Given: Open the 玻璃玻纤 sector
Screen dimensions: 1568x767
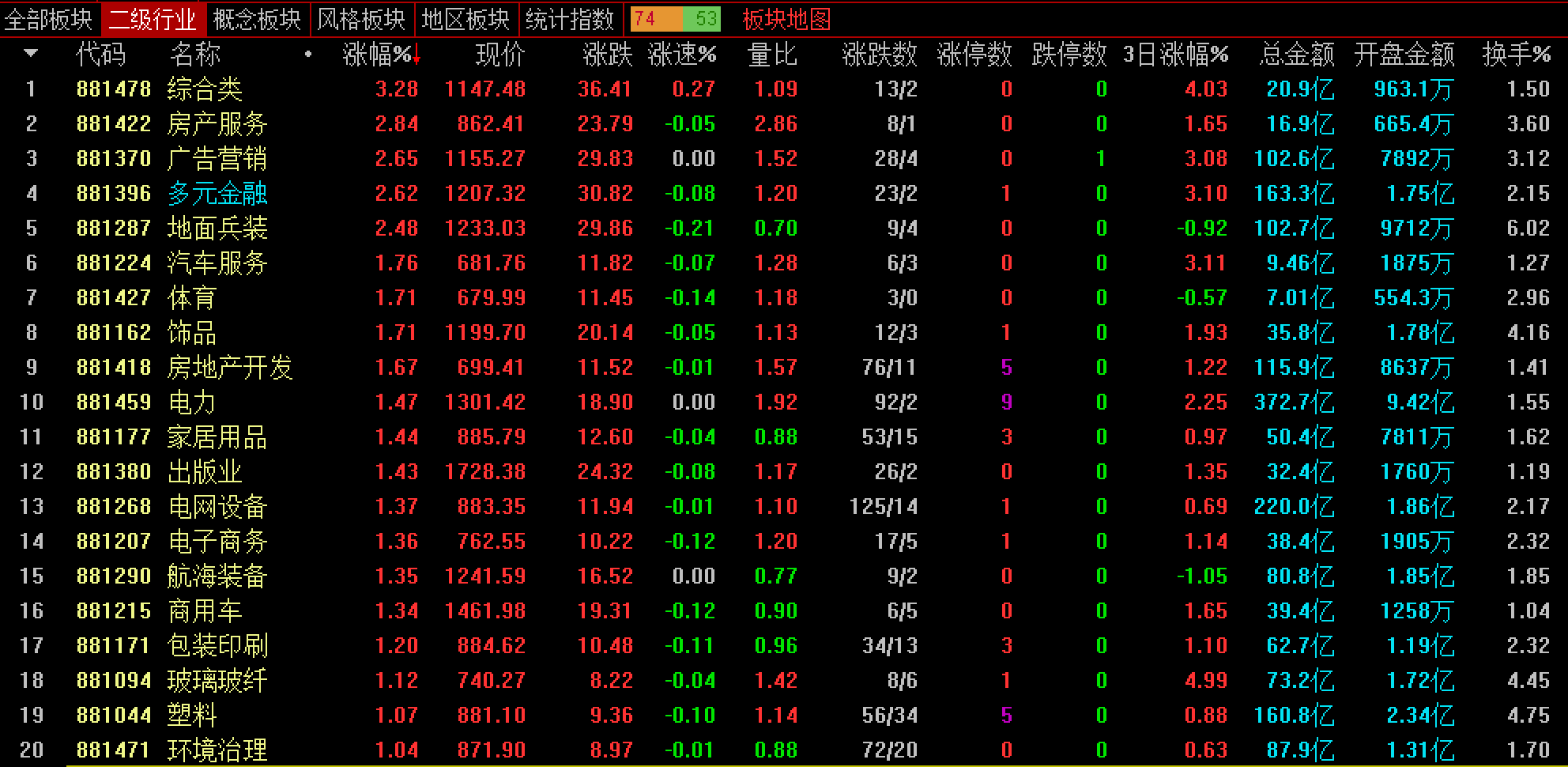Looking at the screenshot, I should (x=217, y=681).
